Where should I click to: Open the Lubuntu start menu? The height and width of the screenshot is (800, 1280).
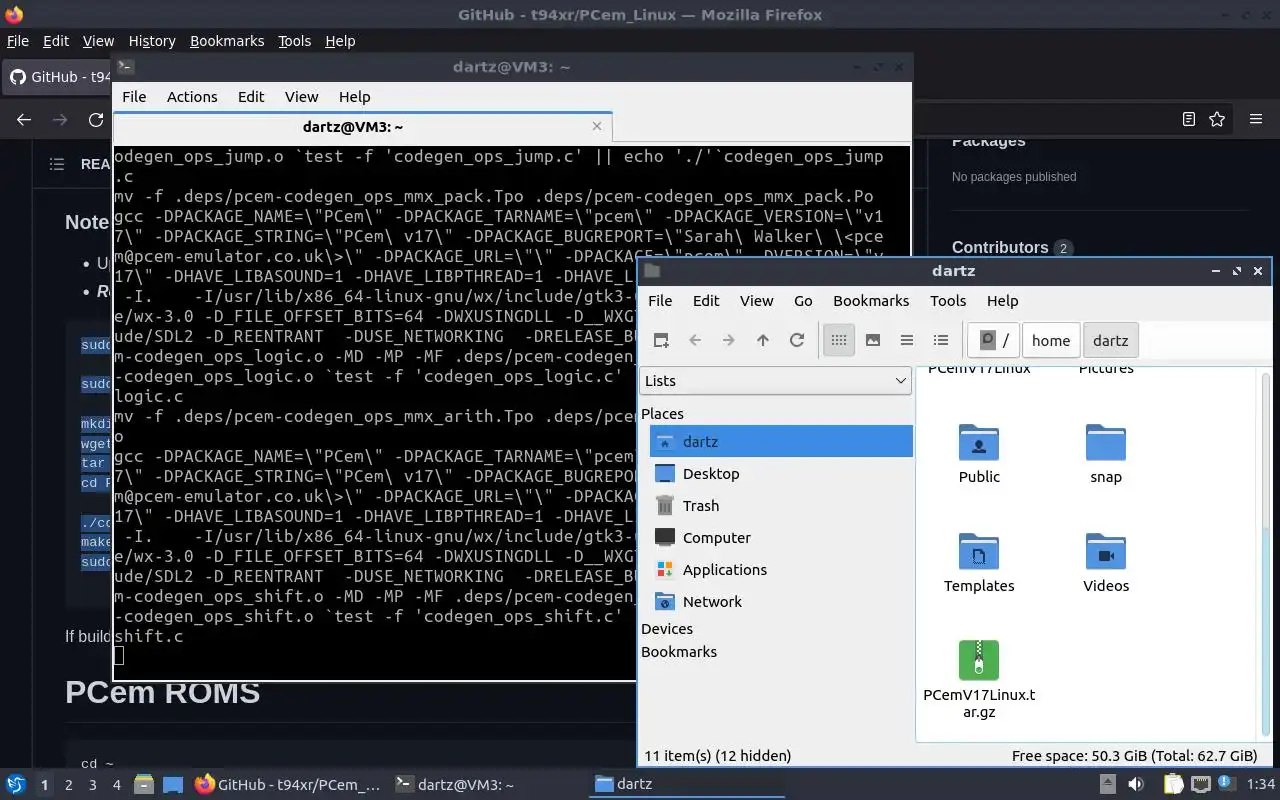(x=16, y=784)
